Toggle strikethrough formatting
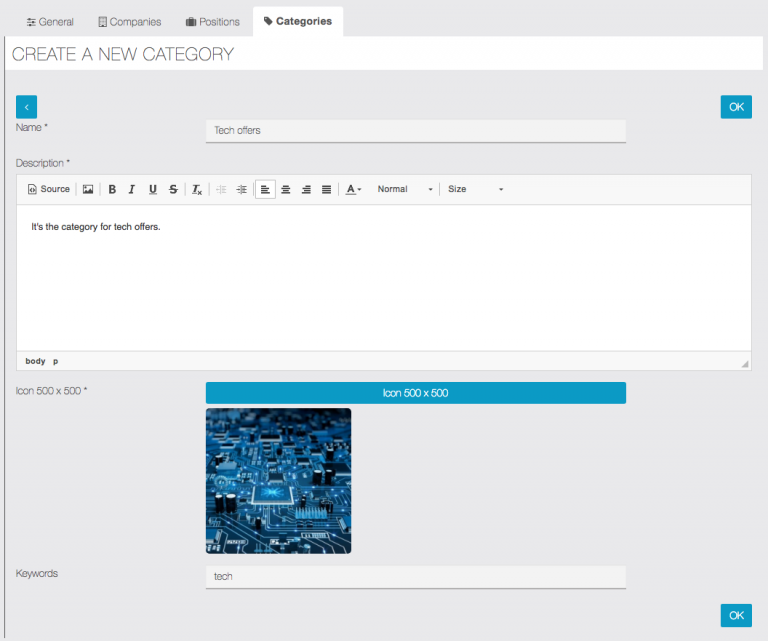The image size is (768, 641). point(173,189)
